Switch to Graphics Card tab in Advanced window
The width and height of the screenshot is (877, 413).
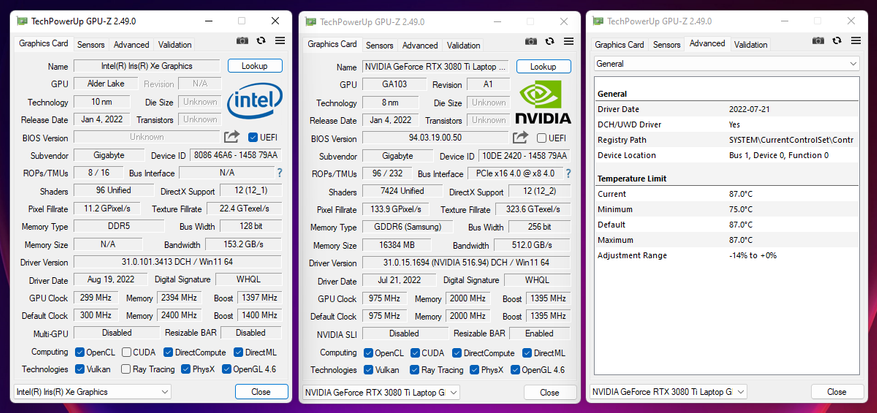[x=619, y=45]
